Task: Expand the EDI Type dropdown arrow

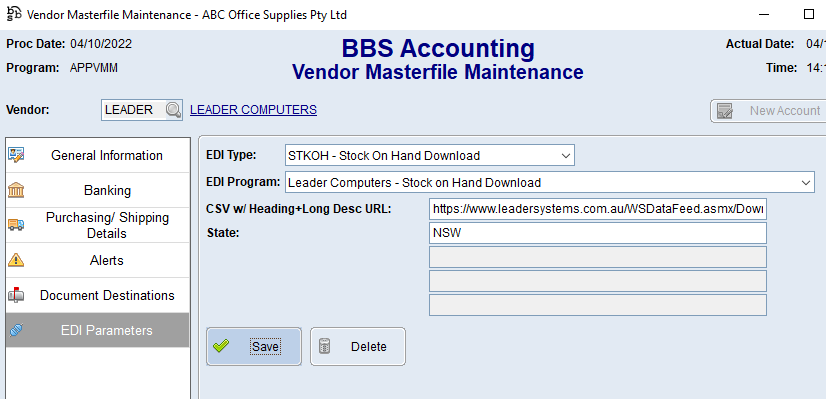Action: tap(566, 155)
